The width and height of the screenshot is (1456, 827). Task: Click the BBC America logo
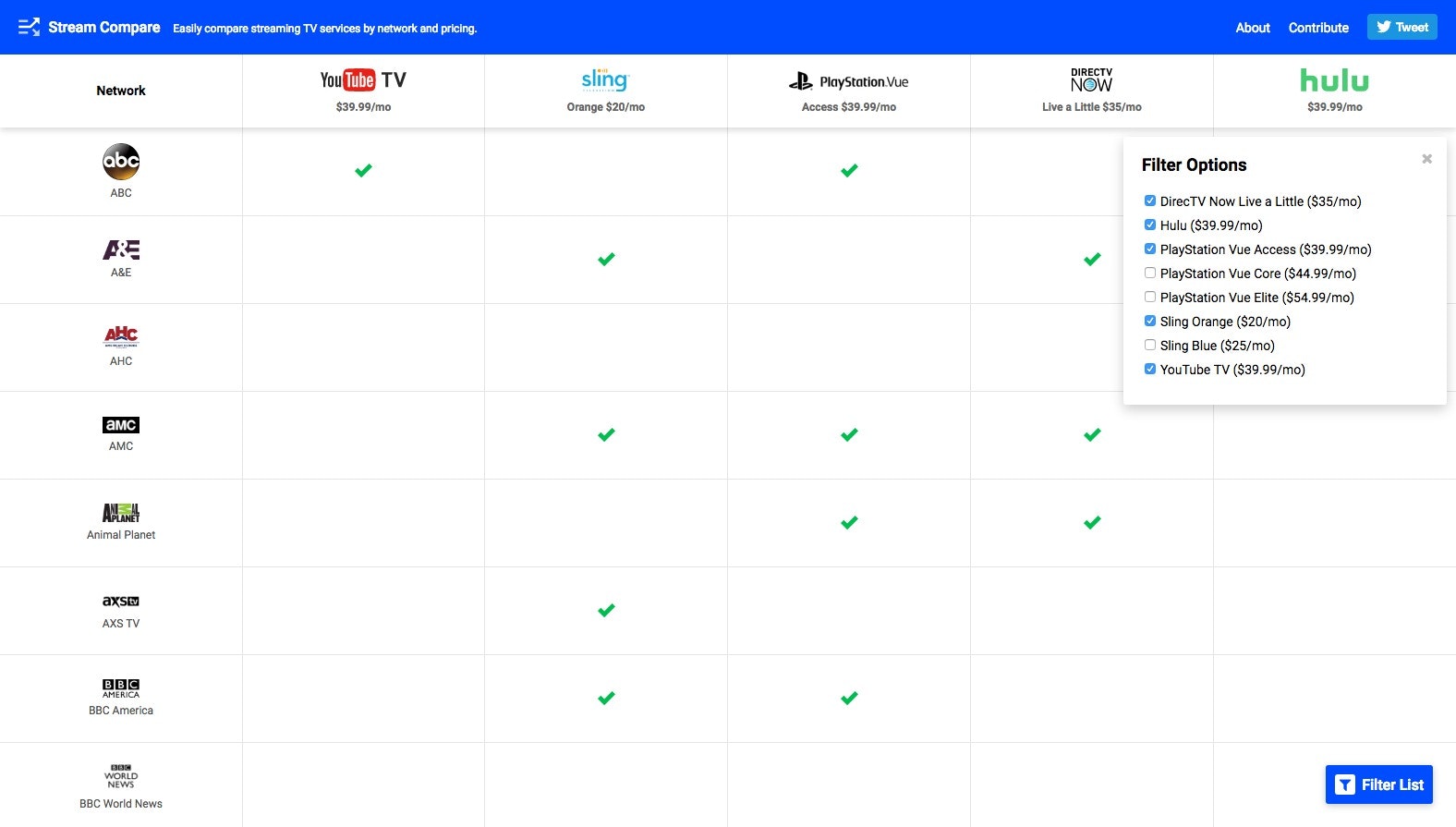[x=121, y=688]
